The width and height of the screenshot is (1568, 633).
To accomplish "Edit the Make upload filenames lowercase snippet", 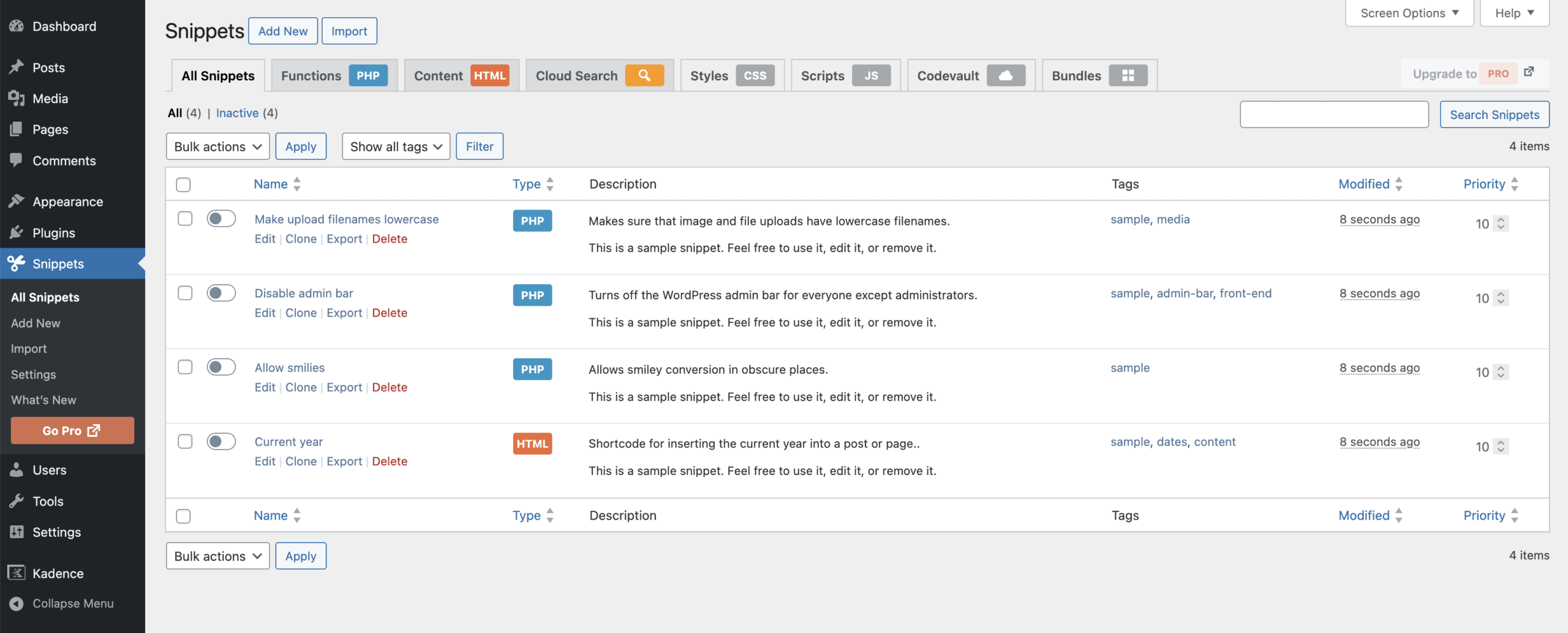I will pos(264,238).
